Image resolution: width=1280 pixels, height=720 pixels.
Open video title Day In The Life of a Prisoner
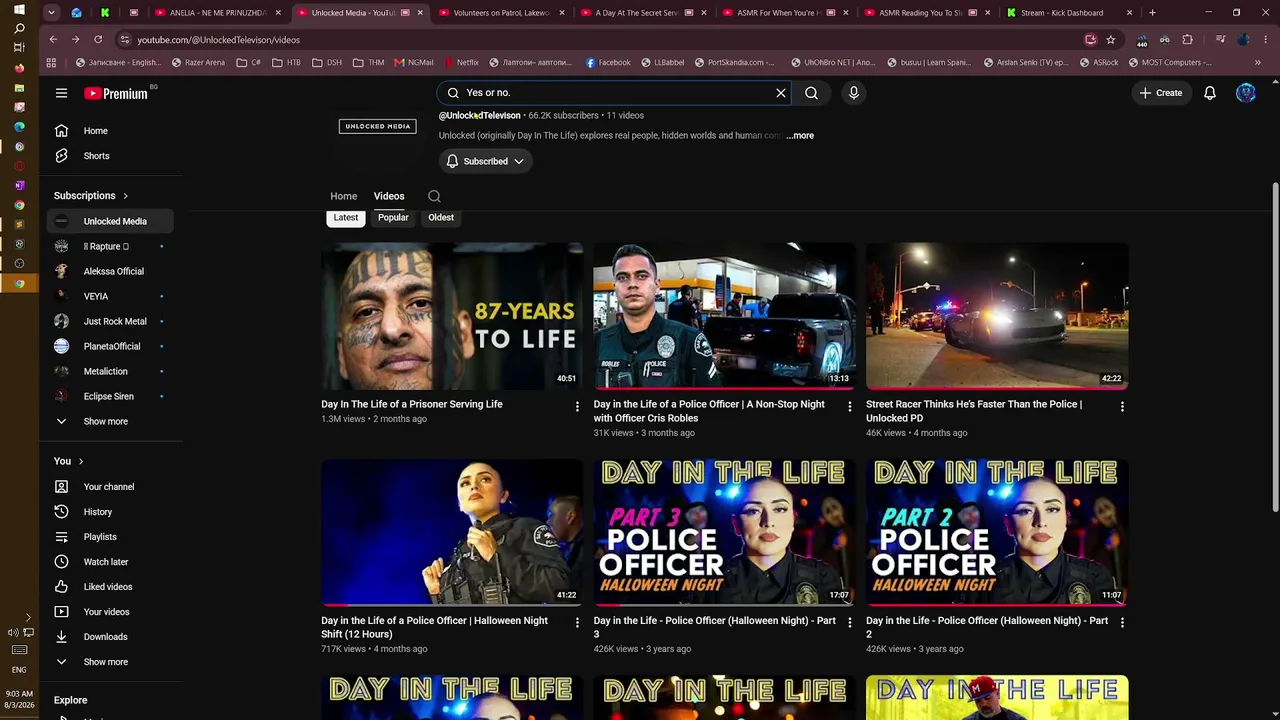pos(412,404)
